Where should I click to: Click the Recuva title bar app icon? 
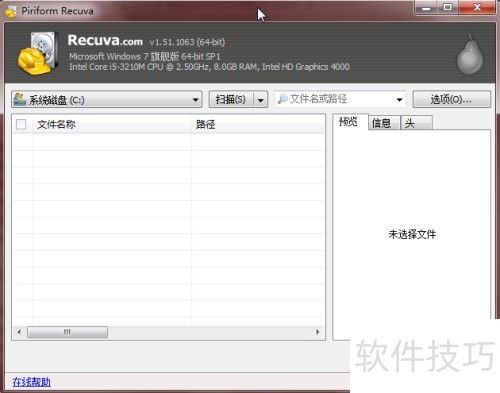pyautogui.click(x=11, y=11)
